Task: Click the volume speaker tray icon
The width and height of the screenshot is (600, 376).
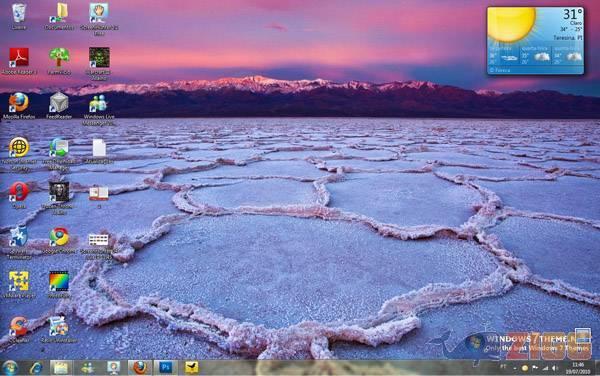Action: [554, 368]
